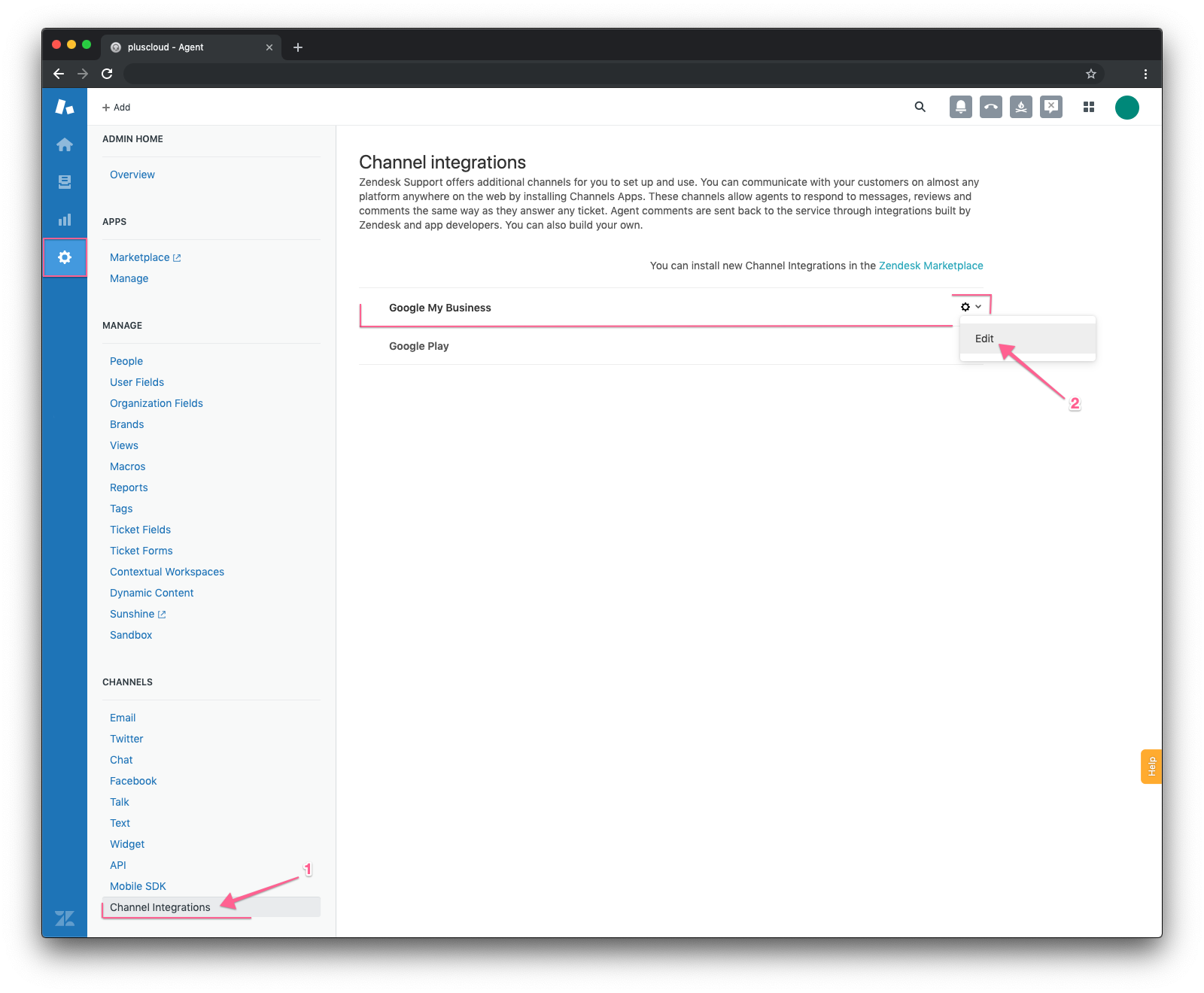Choose Edit from the dropdown menu
The image size is (1204, 993).
[x=1028, y=339]
